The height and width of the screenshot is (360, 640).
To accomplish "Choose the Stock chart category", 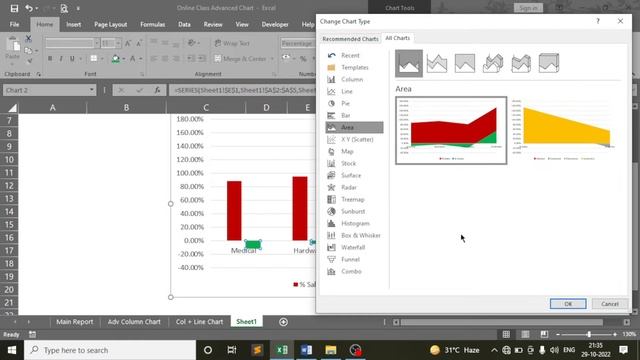I will (354, 163).
